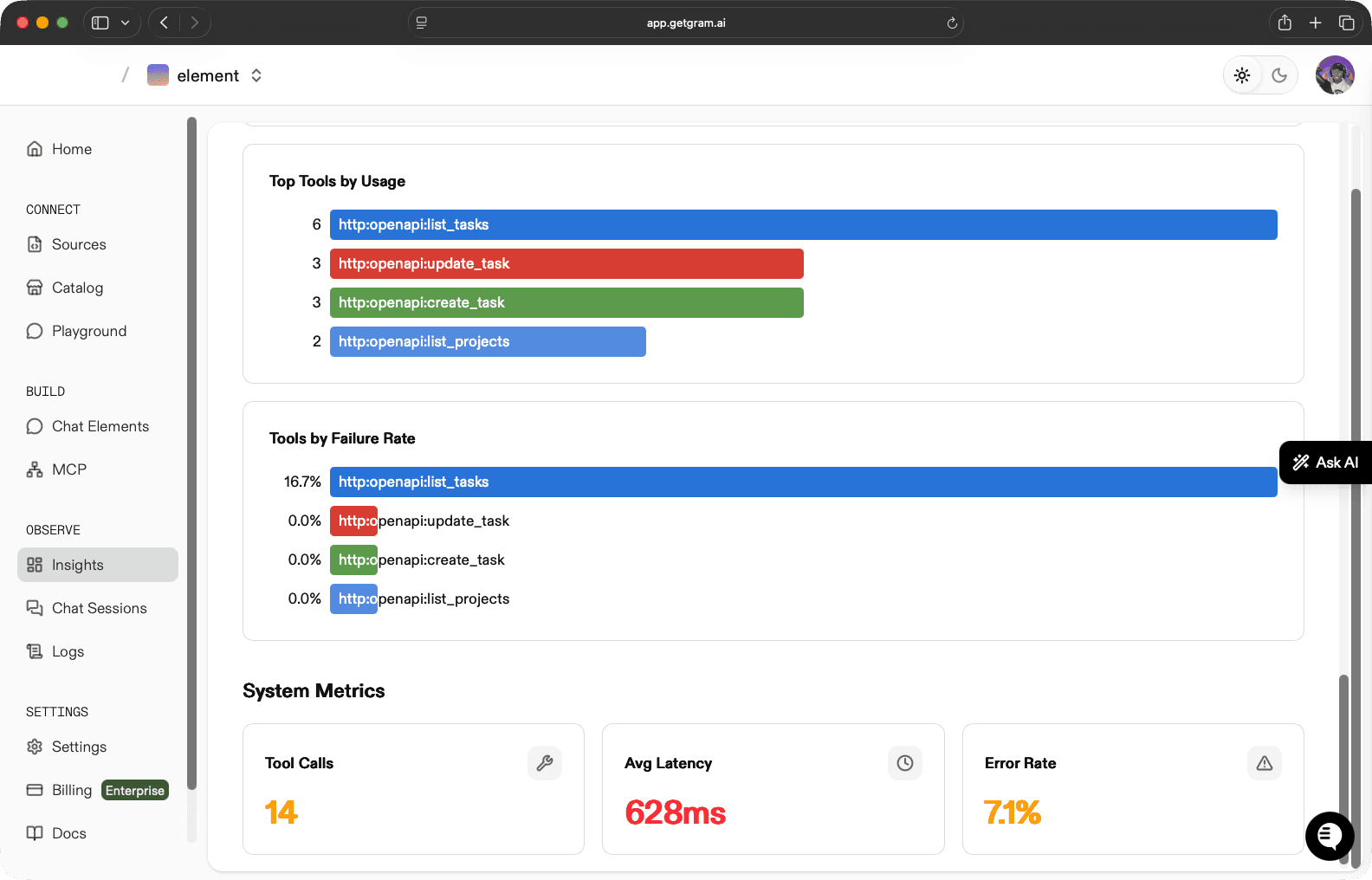Click the Docs book icon
The image size is (1372, 880).
pos(35,833)
